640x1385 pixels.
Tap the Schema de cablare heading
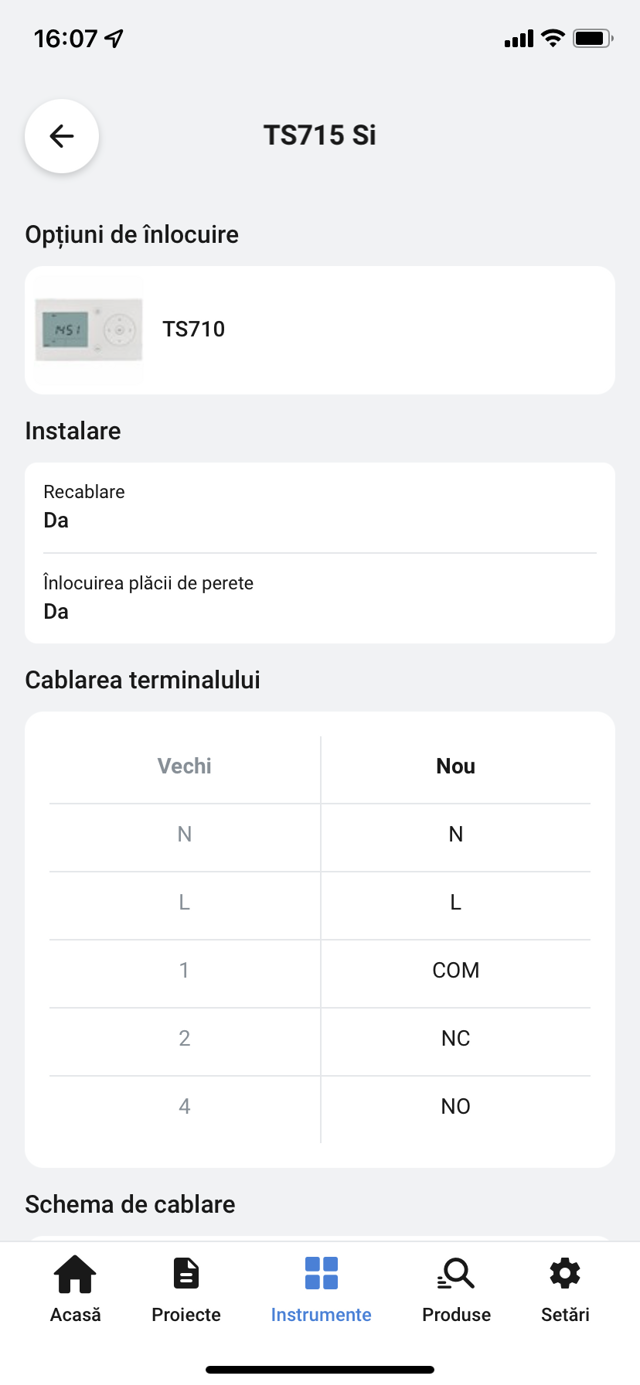[130, 1204]
